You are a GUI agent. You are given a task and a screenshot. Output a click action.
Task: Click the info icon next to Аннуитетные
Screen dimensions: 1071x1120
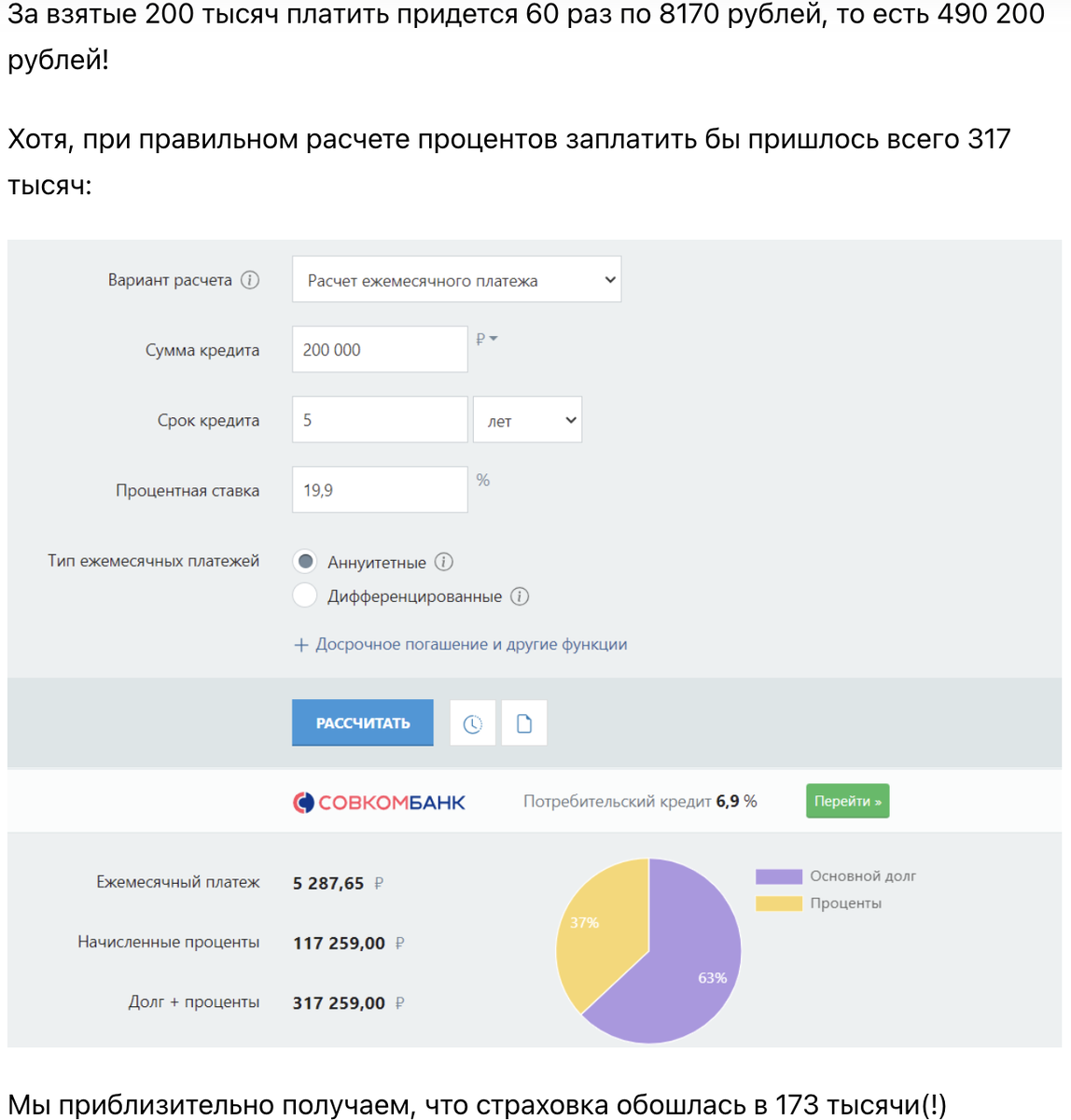click(x=445, y=562)
